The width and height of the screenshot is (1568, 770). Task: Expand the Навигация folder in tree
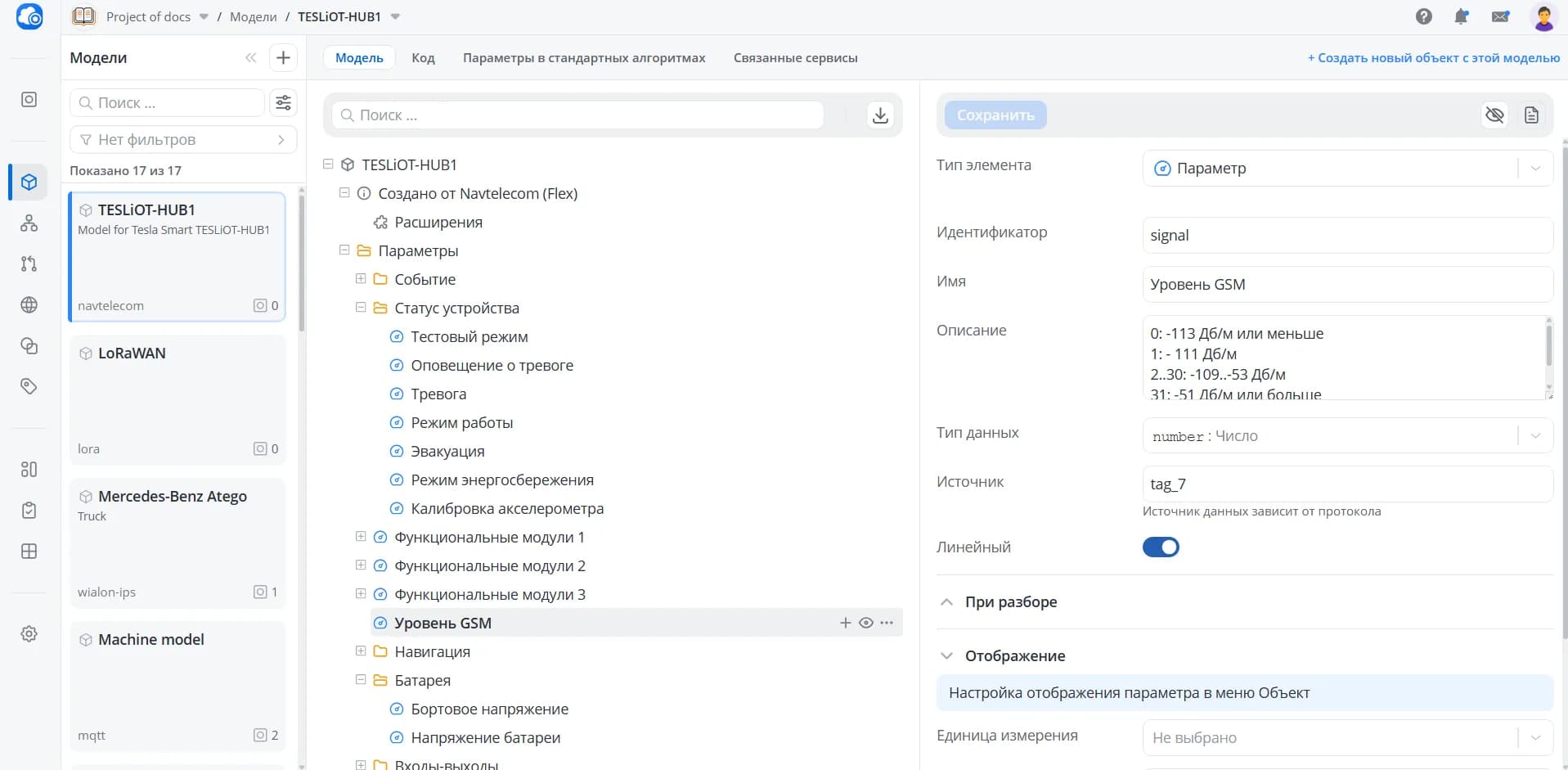point(361,651)
